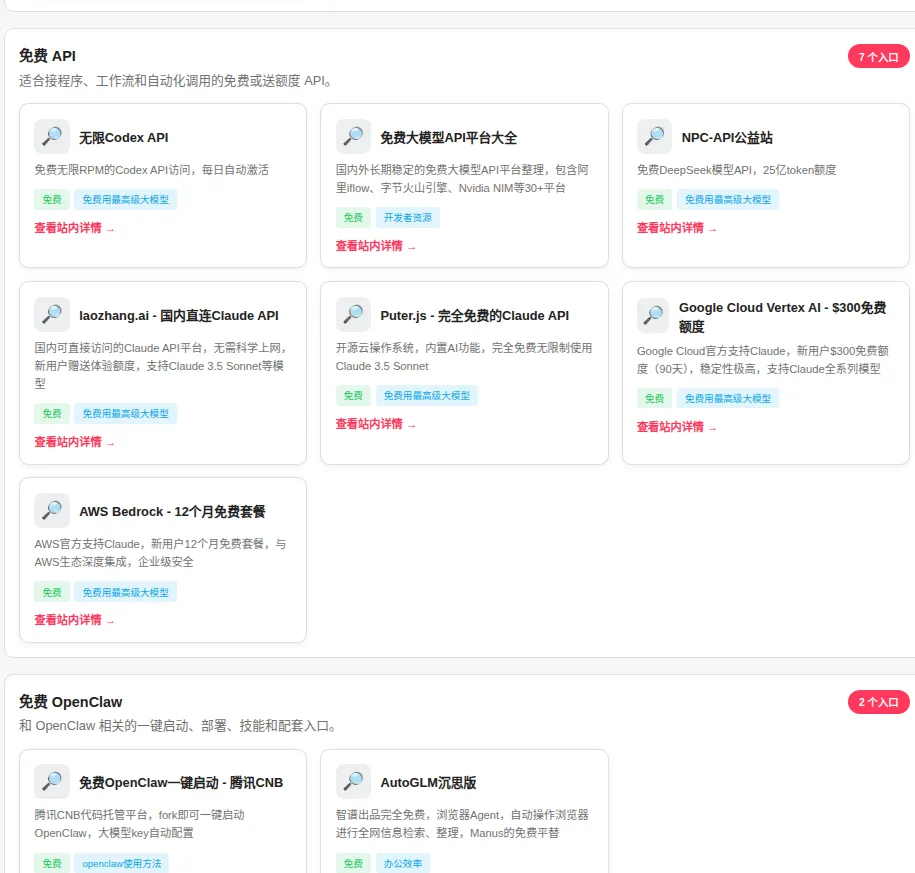915x873 pixels.
Task: Select the AWS Bedrock - 12个月免费套餐 title
Action: pos(172,512)
